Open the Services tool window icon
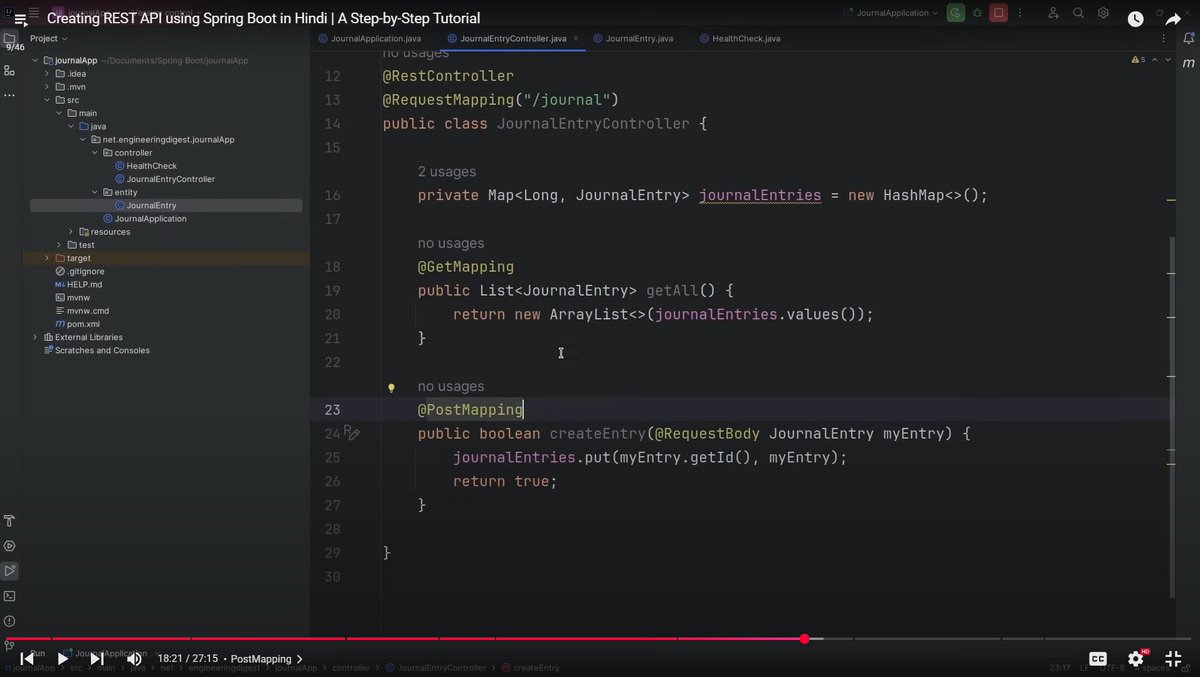1200x677 pixels. click(x=10, y=546)
